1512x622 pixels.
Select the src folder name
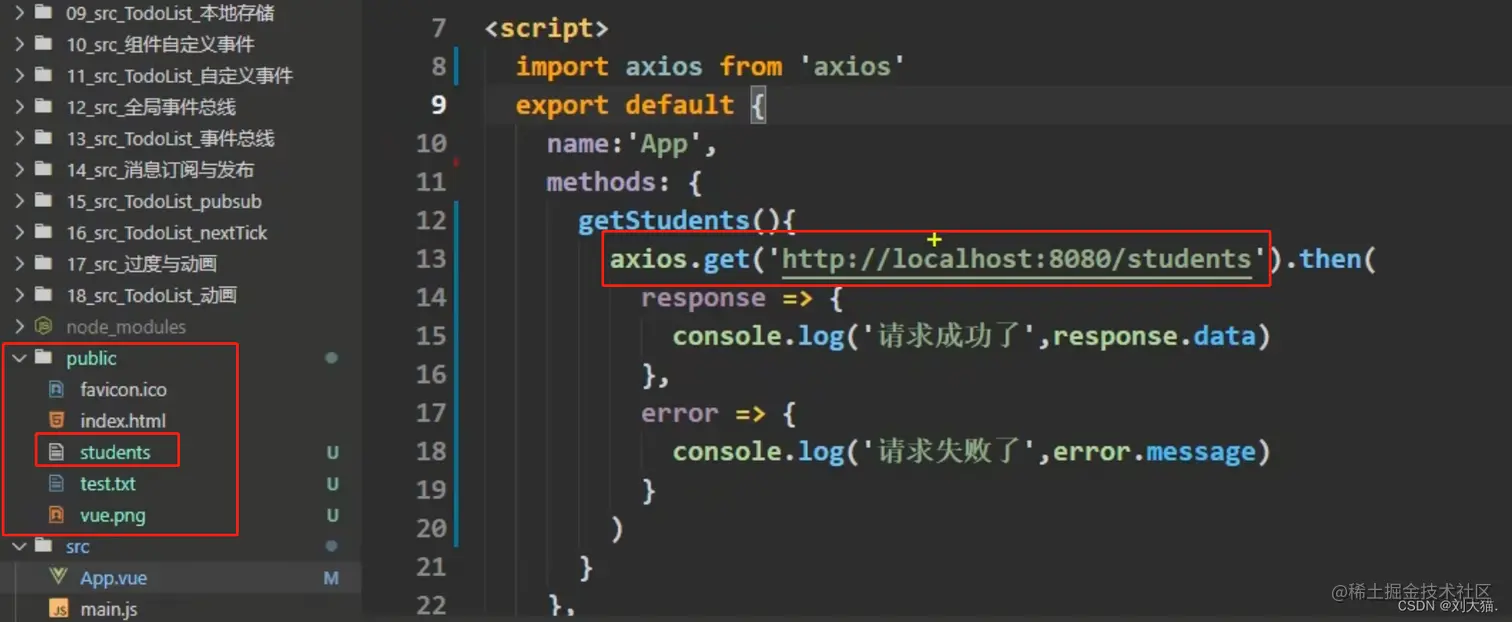coord(78,547)
